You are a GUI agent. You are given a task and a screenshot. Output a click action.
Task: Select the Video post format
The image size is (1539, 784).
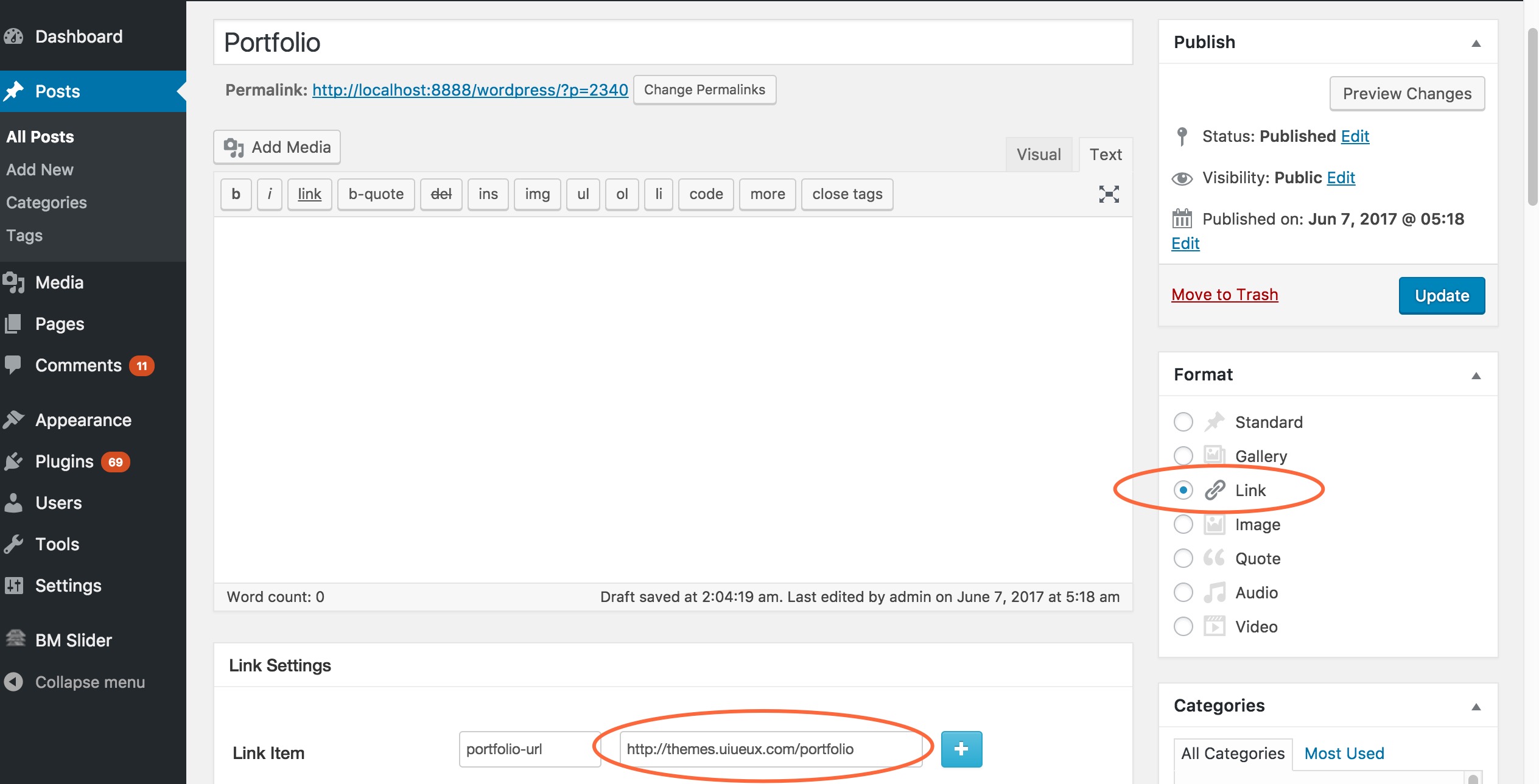click(x=1183, y=626)
